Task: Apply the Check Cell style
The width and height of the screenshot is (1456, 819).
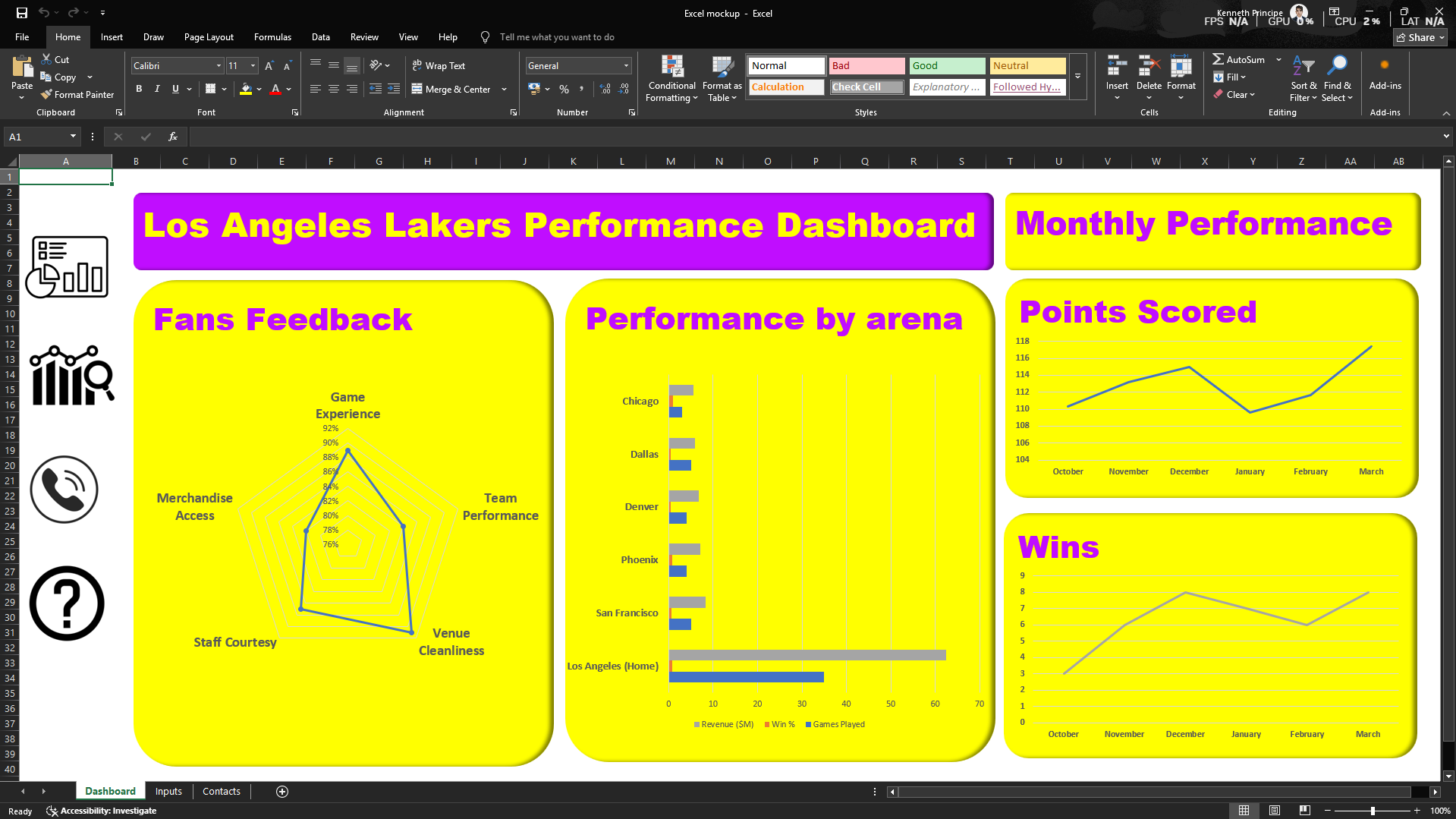Action: coord(866,87)
